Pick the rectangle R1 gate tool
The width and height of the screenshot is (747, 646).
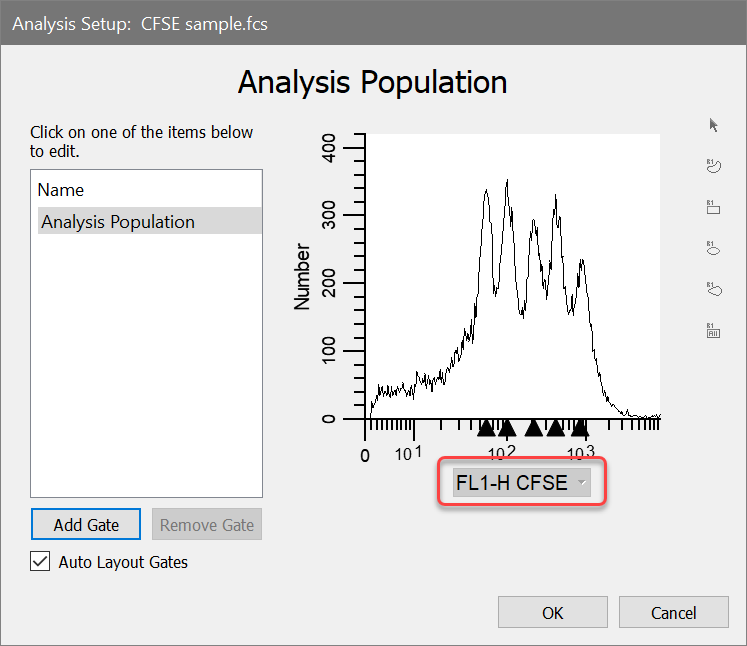click(x=714, y=207)
